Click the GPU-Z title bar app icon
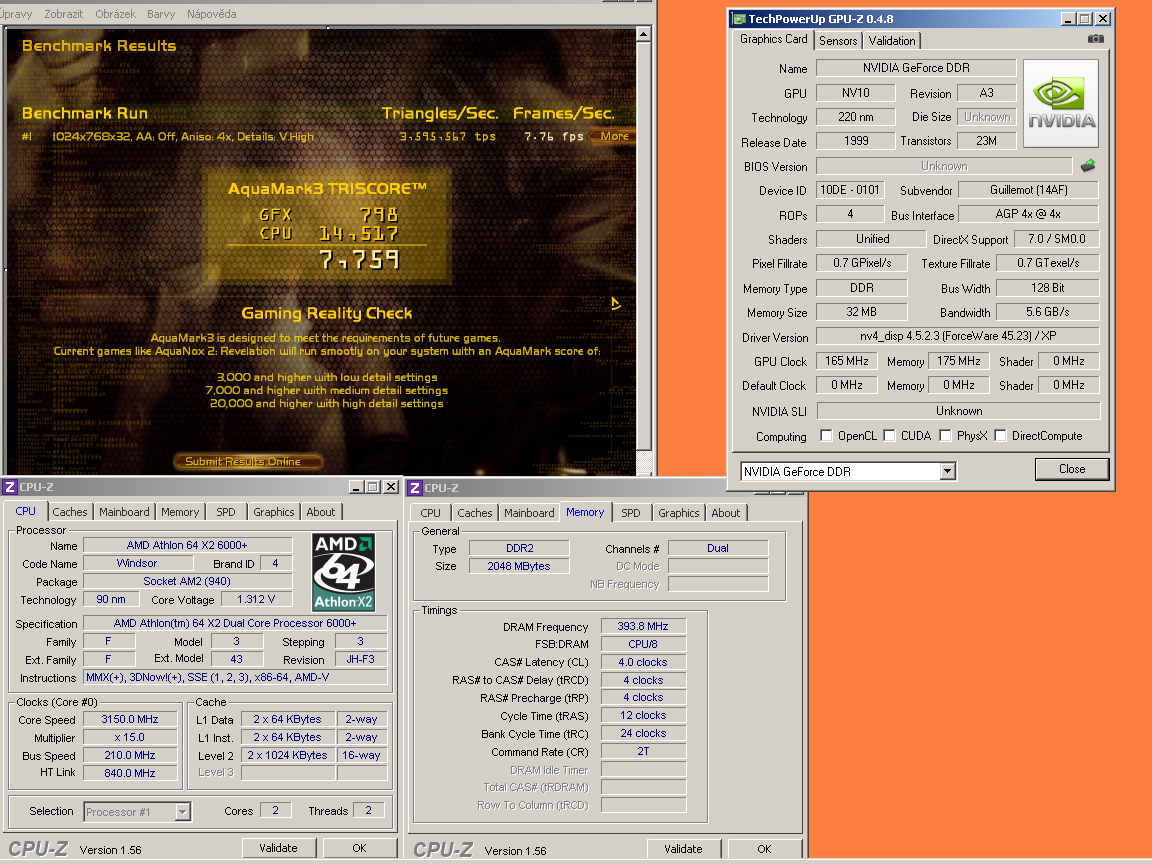 [739, 19]
